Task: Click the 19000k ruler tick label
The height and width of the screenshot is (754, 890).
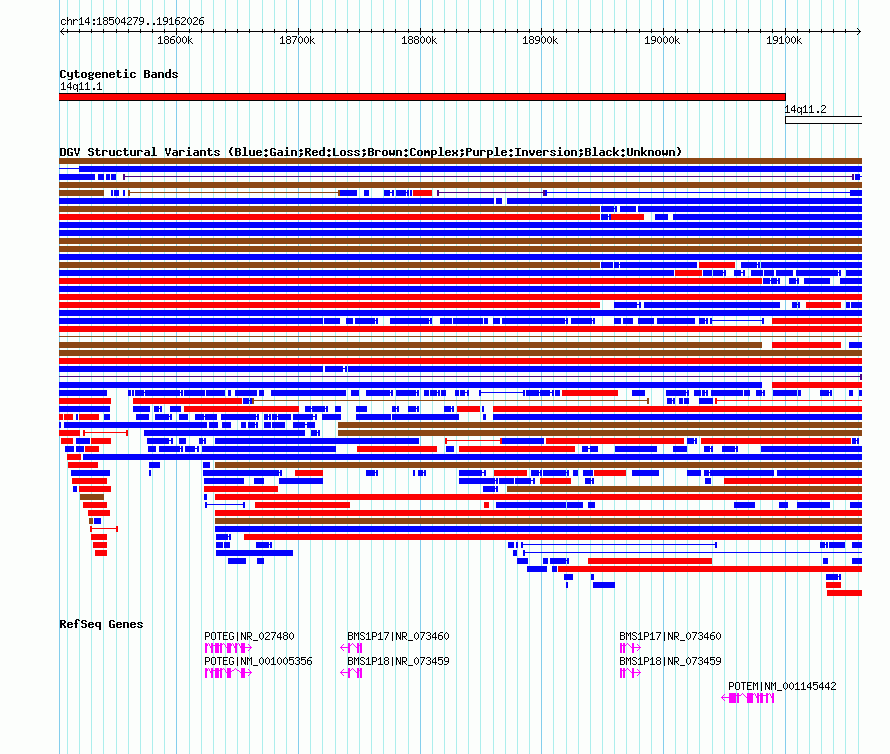Action: [662, 40]
